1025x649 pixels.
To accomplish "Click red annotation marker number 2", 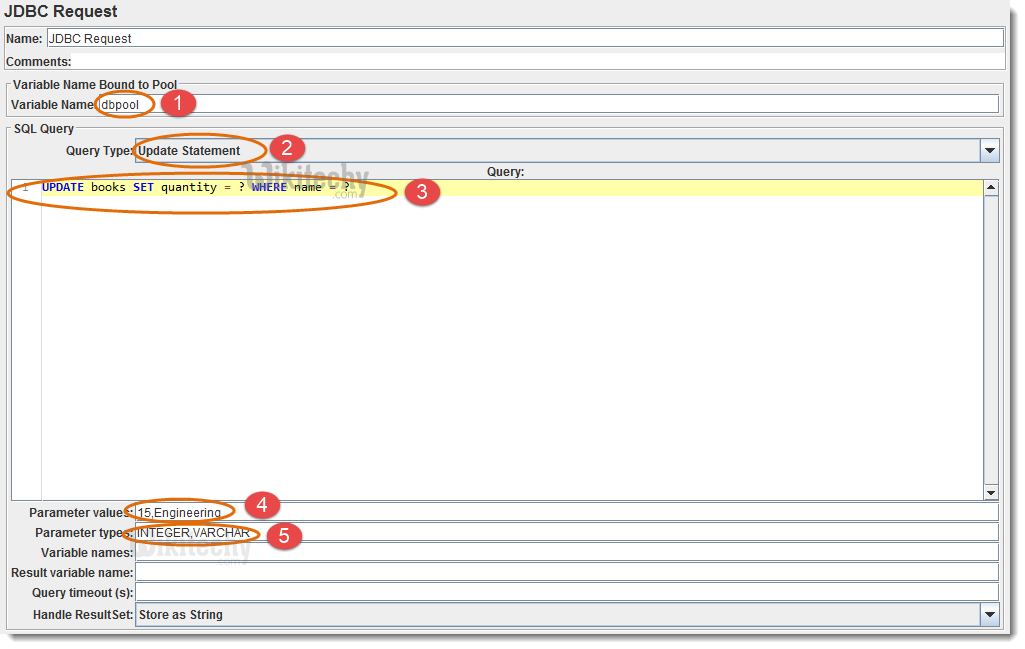I will click(x=287, y=148).
